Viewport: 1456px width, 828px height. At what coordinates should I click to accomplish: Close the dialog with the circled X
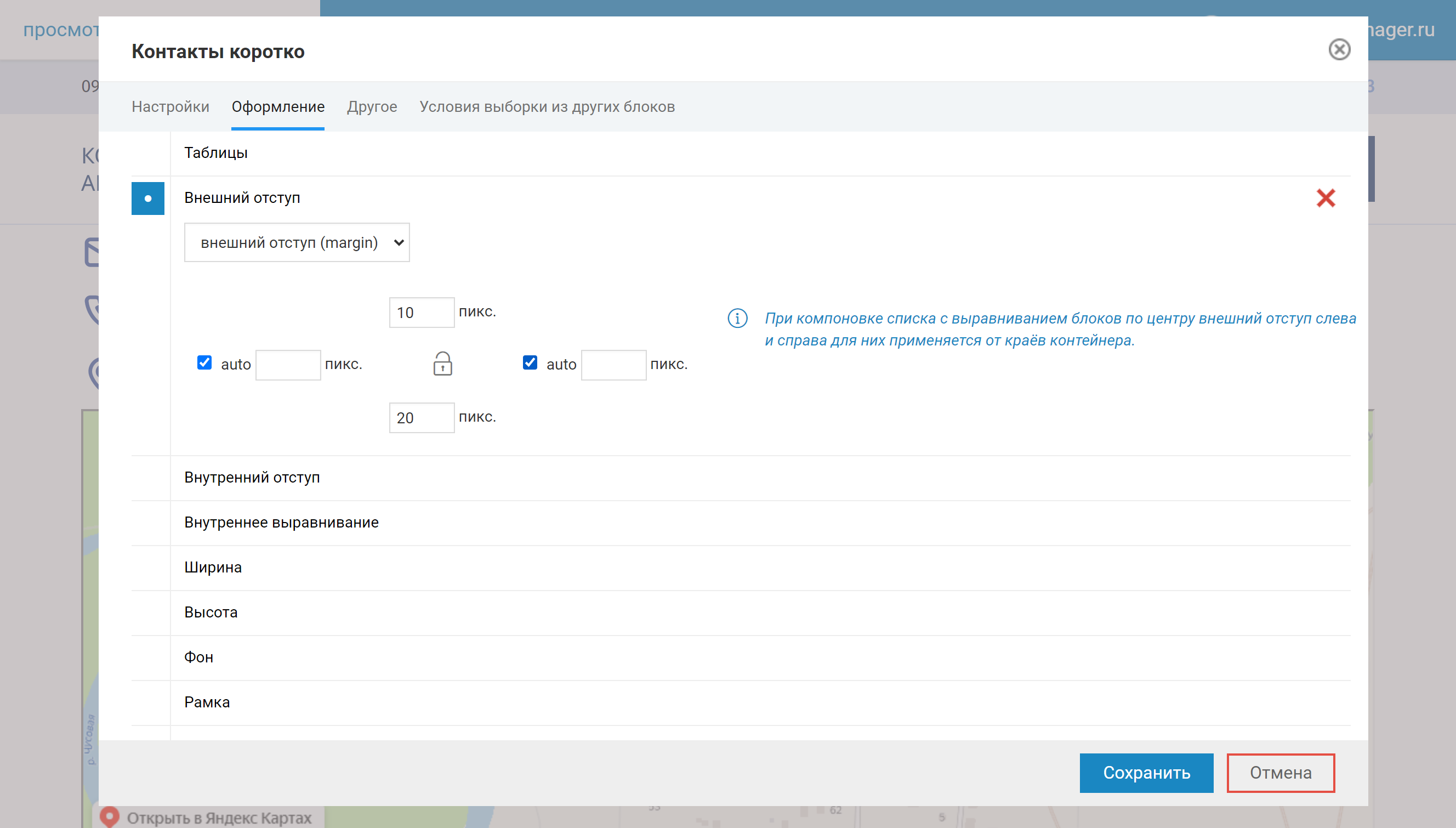coord(1339,49)
